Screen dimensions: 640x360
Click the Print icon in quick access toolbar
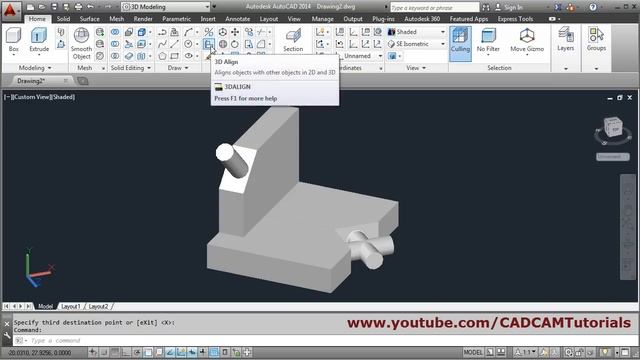78,7
